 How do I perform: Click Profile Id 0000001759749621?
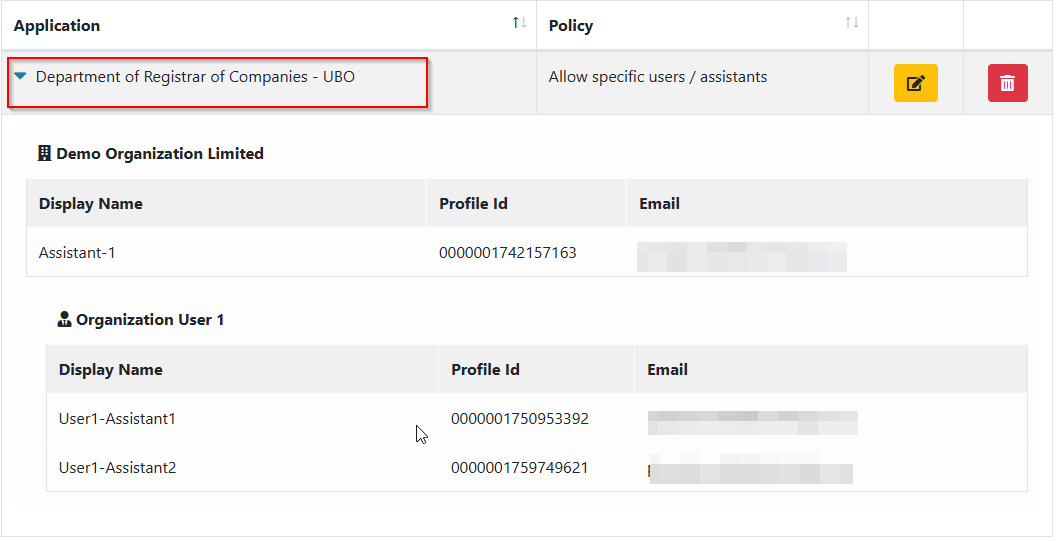pos(519,468)
